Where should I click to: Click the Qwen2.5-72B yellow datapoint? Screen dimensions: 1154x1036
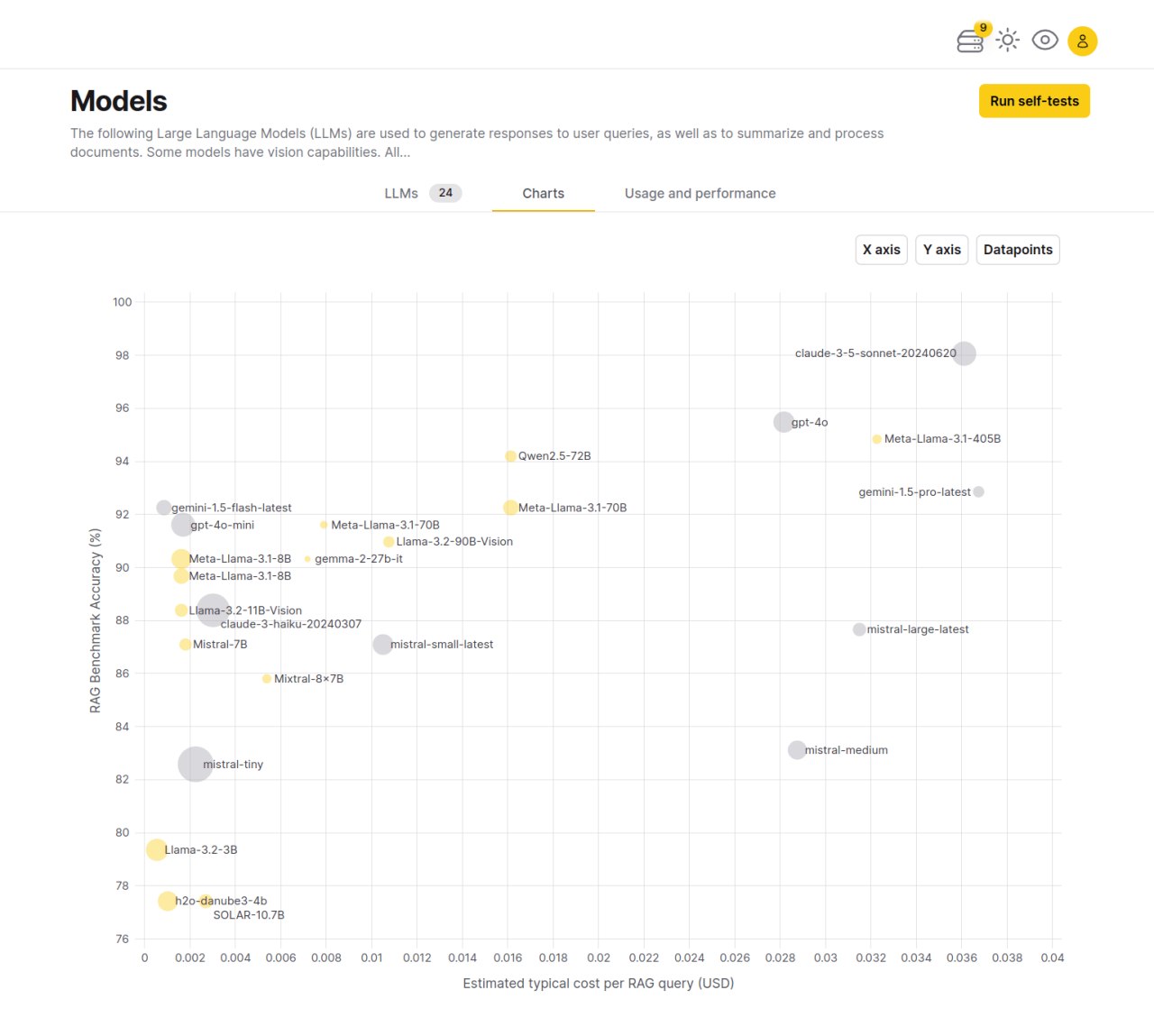(x=510, y=456)
